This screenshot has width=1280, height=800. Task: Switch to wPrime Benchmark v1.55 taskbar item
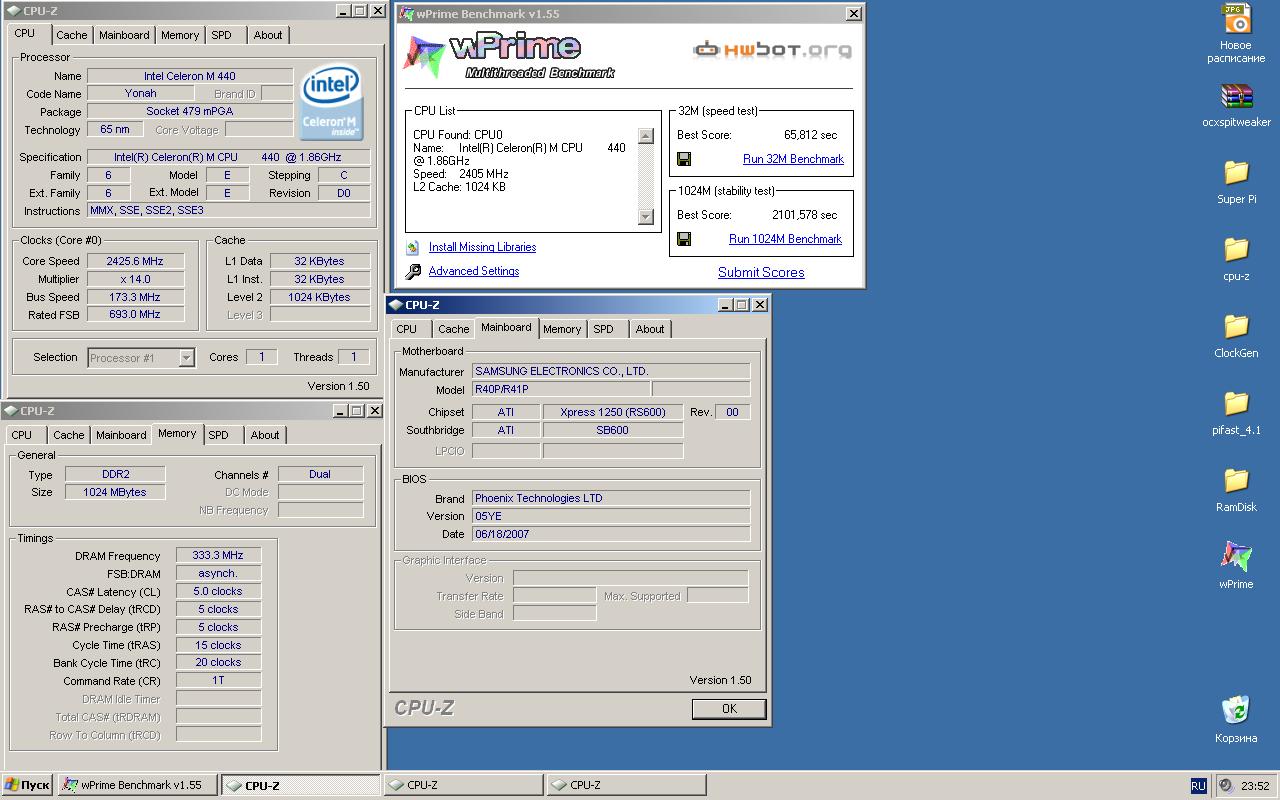click(136, 785)
